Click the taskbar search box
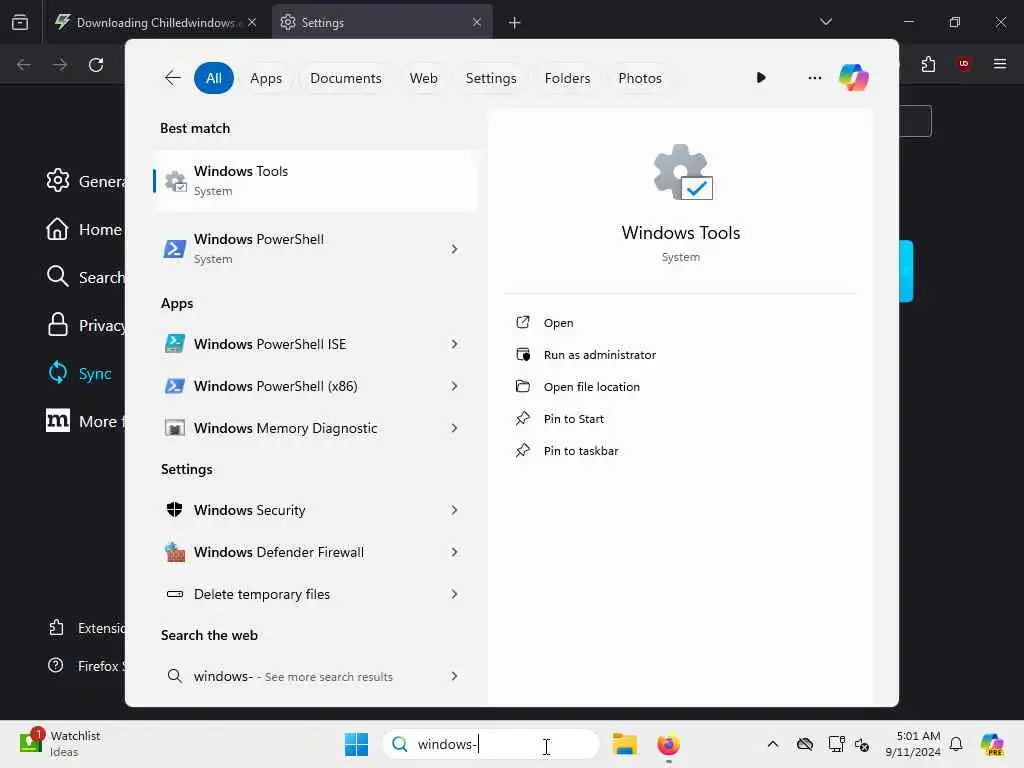The width and height of the screenshot is (1024, 768). (x=491, y=744)
